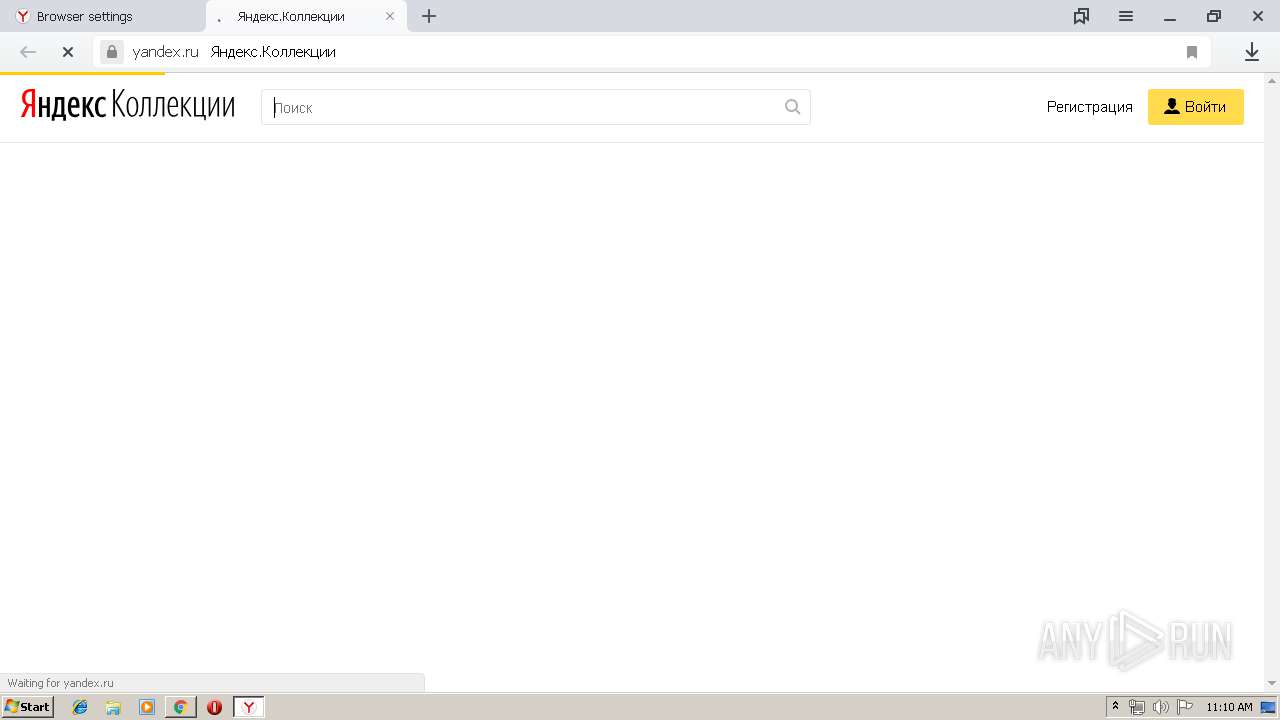Screen dimensions: 1280x720
Task: Click the Войти login button
Action: pyautogui.click(x=1195, y=107)
